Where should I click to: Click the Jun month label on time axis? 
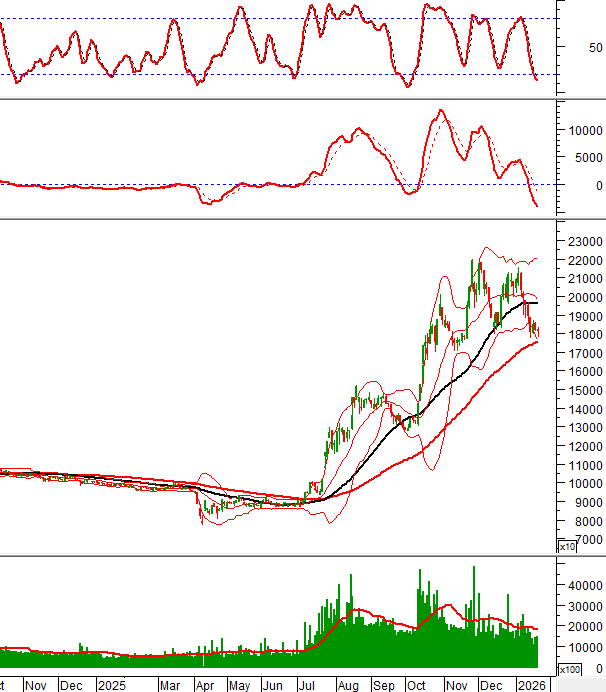pyautogui.click(x=273, y=685)
